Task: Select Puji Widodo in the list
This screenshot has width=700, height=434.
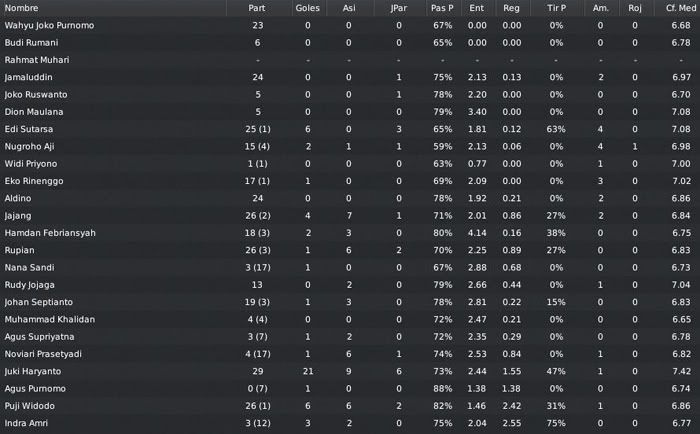Action: [350, 406]
